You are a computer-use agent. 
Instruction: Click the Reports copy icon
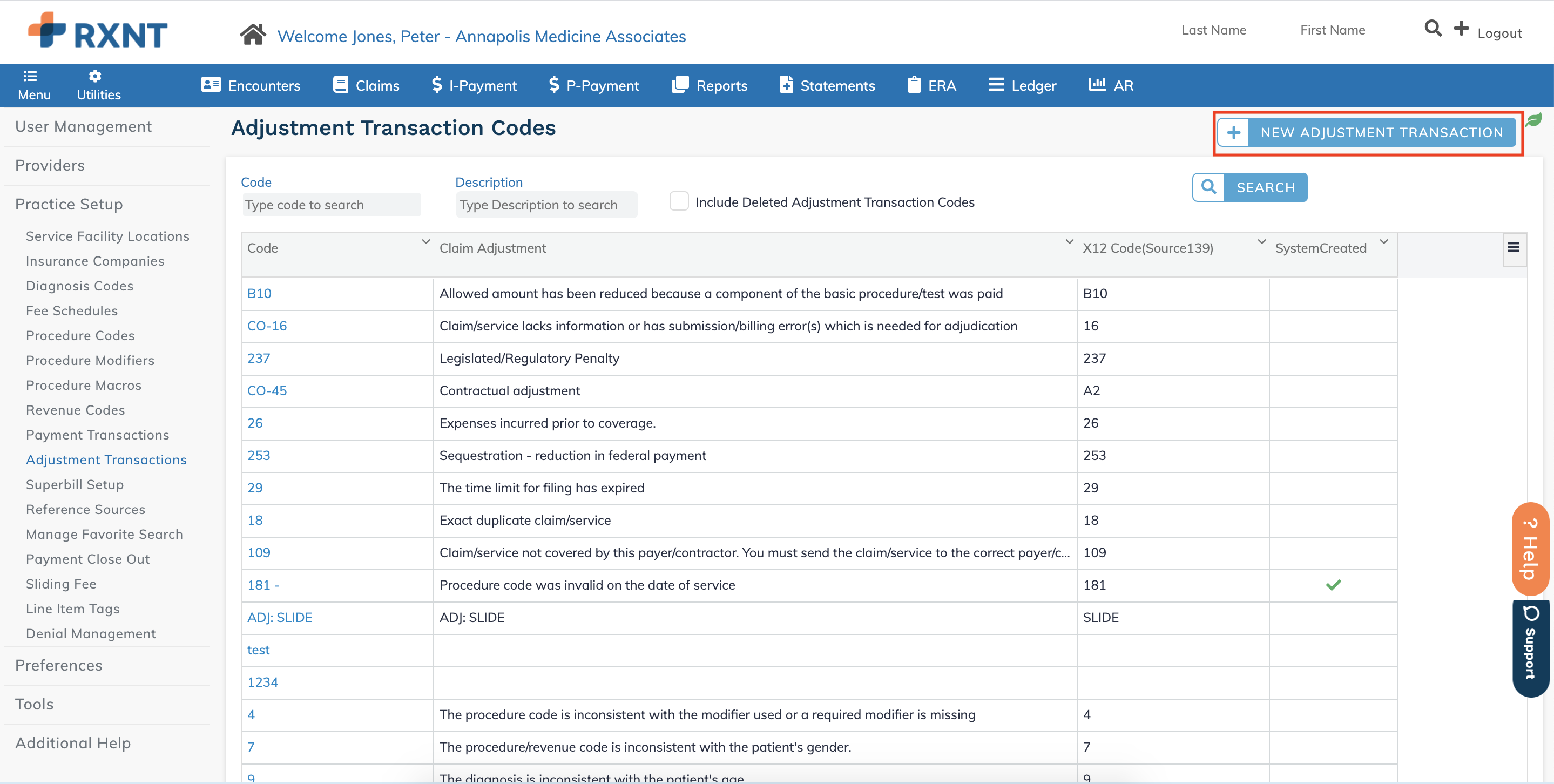pyautogui.click(x=680, y=84)
